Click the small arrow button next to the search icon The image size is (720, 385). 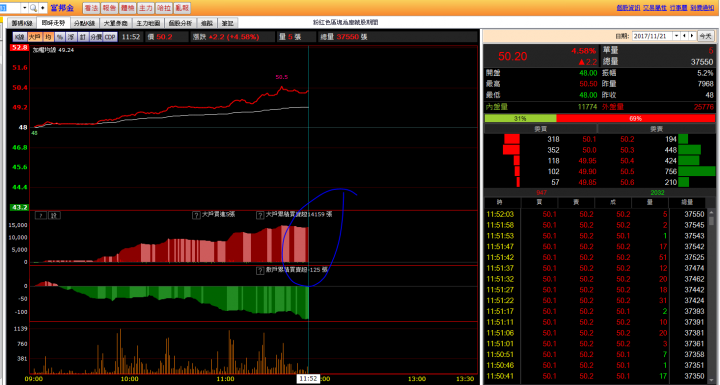pyautogui.click(x=43, y=8)
